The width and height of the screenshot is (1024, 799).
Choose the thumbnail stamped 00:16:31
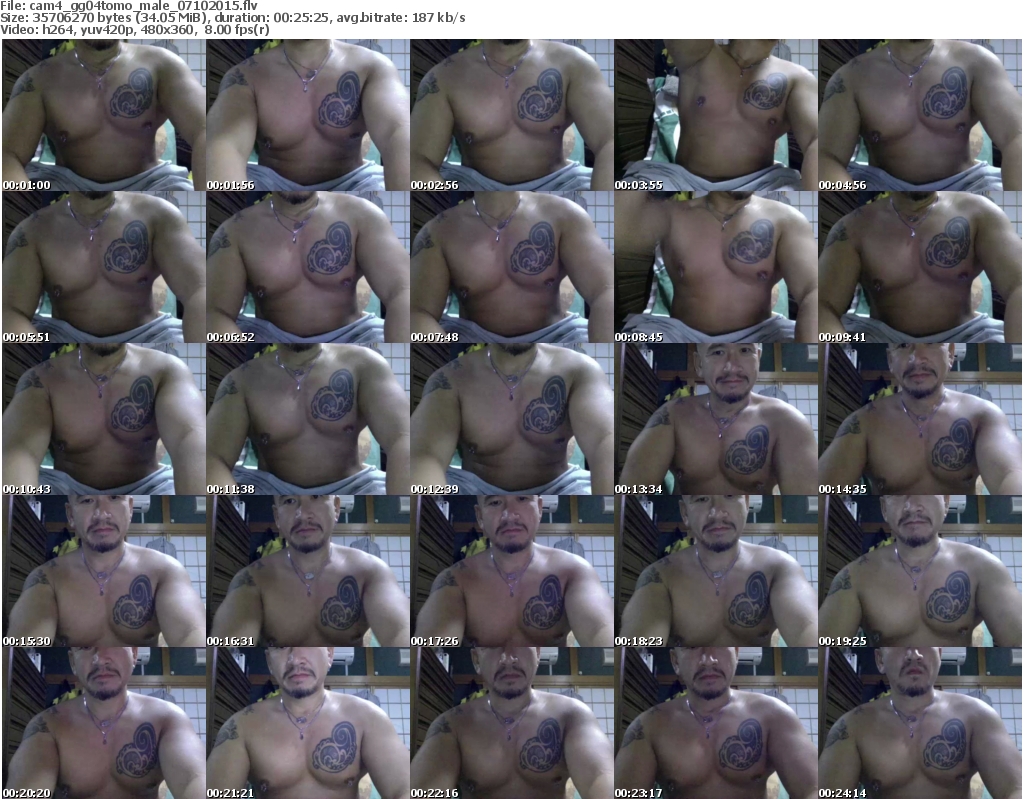pyautogui.click(x=308, y=571)
